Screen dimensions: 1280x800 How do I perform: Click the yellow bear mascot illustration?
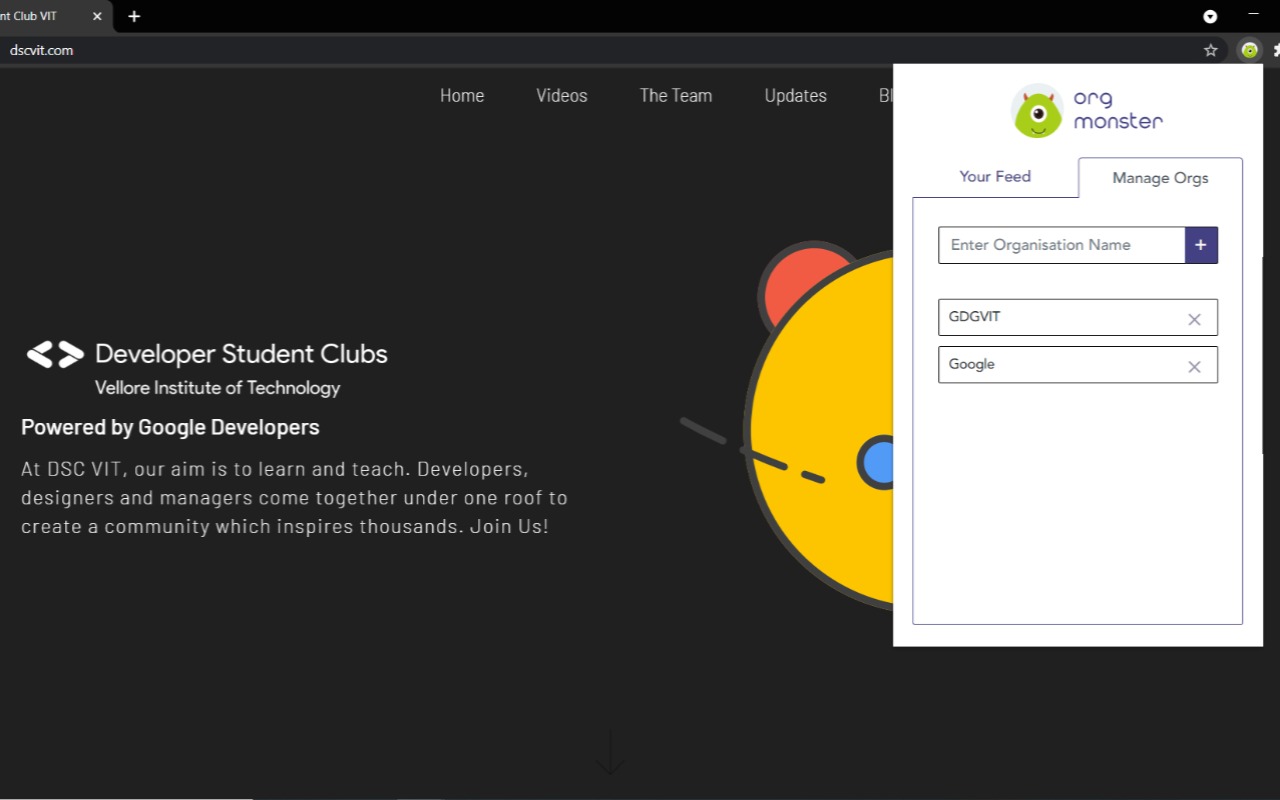(x=818, y=425)
